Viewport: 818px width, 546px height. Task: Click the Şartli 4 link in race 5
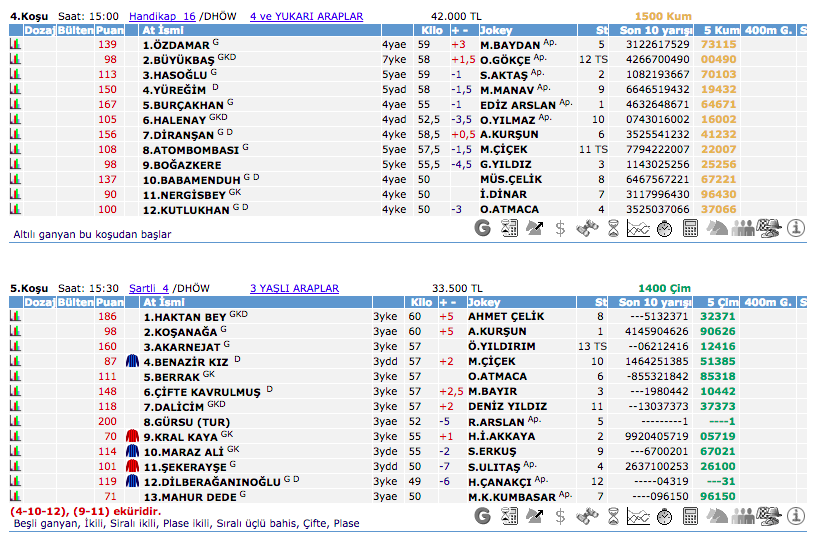(151, 288)
